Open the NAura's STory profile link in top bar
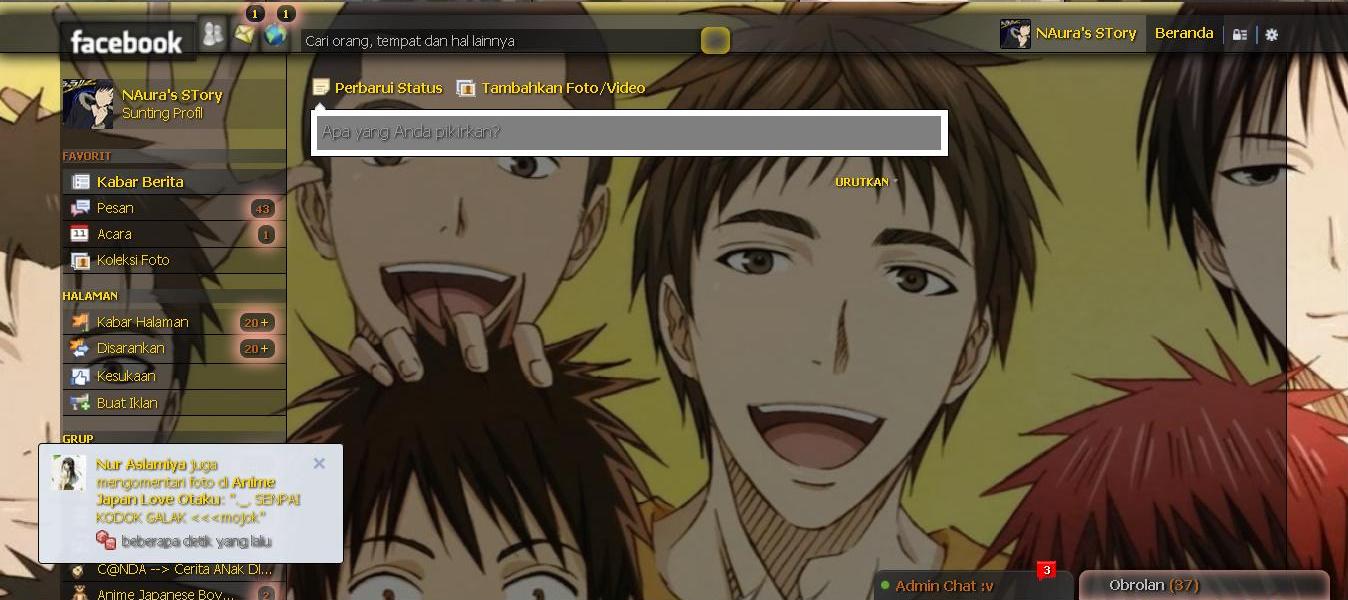This screenshot has height=600, width=1348. pos(1086,33)
